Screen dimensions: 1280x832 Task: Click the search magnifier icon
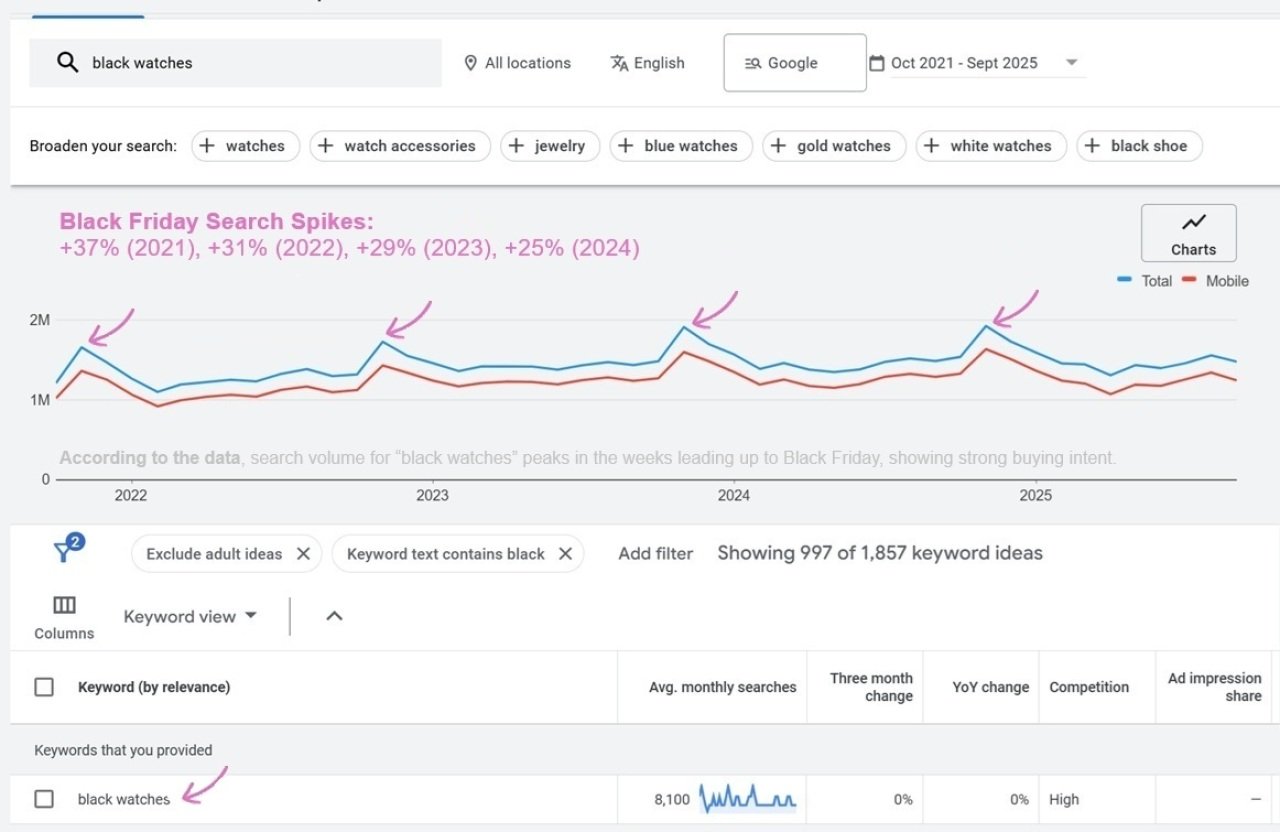pos(66,62)
